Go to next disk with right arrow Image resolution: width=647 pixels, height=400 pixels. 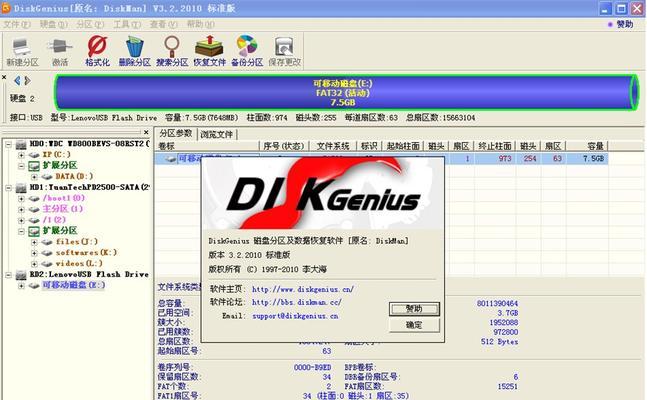27,80
